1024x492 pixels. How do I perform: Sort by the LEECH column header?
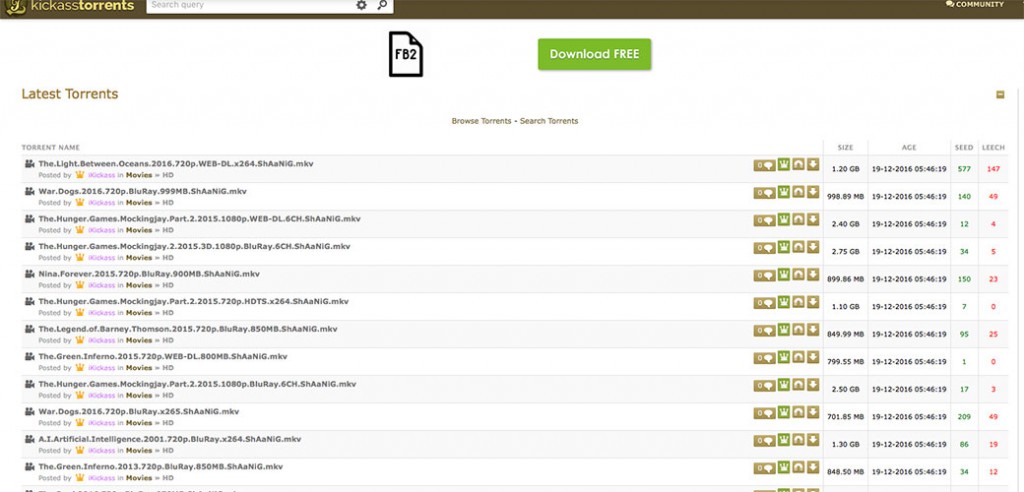point(993,148)
